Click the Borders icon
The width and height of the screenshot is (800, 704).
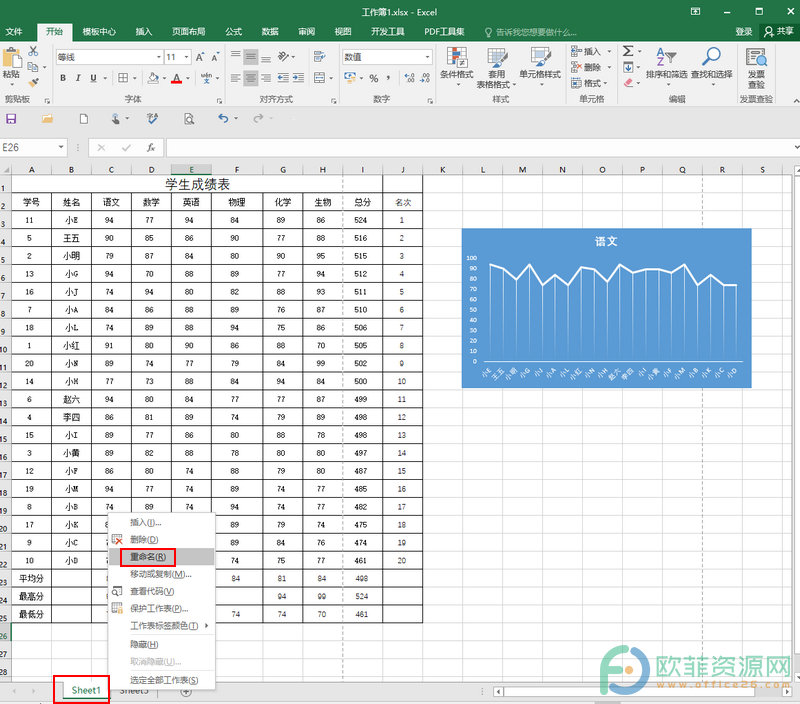tap(123, 78)
